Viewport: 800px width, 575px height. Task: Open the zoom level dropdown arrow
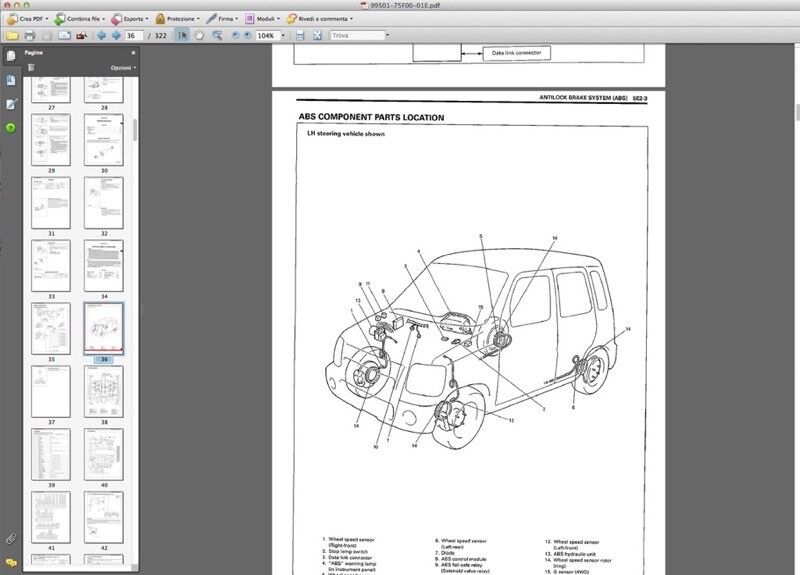coord(282,35)
